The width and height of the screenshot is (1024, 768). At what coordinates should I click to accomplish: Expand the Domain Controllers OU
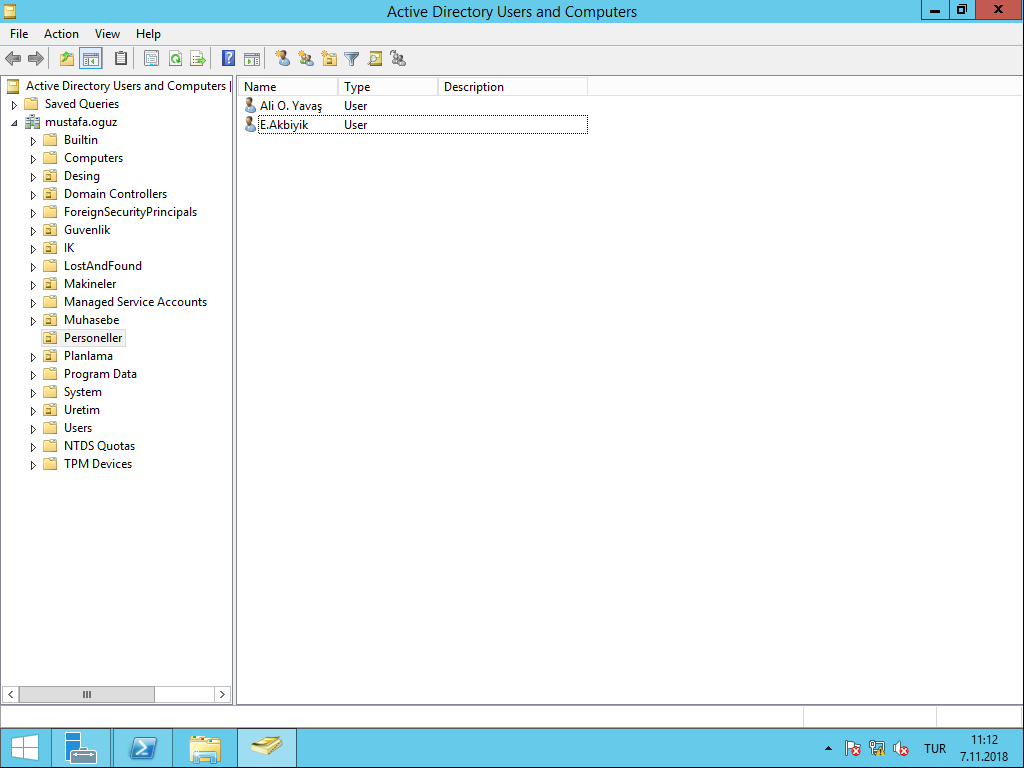pos(33,195)
